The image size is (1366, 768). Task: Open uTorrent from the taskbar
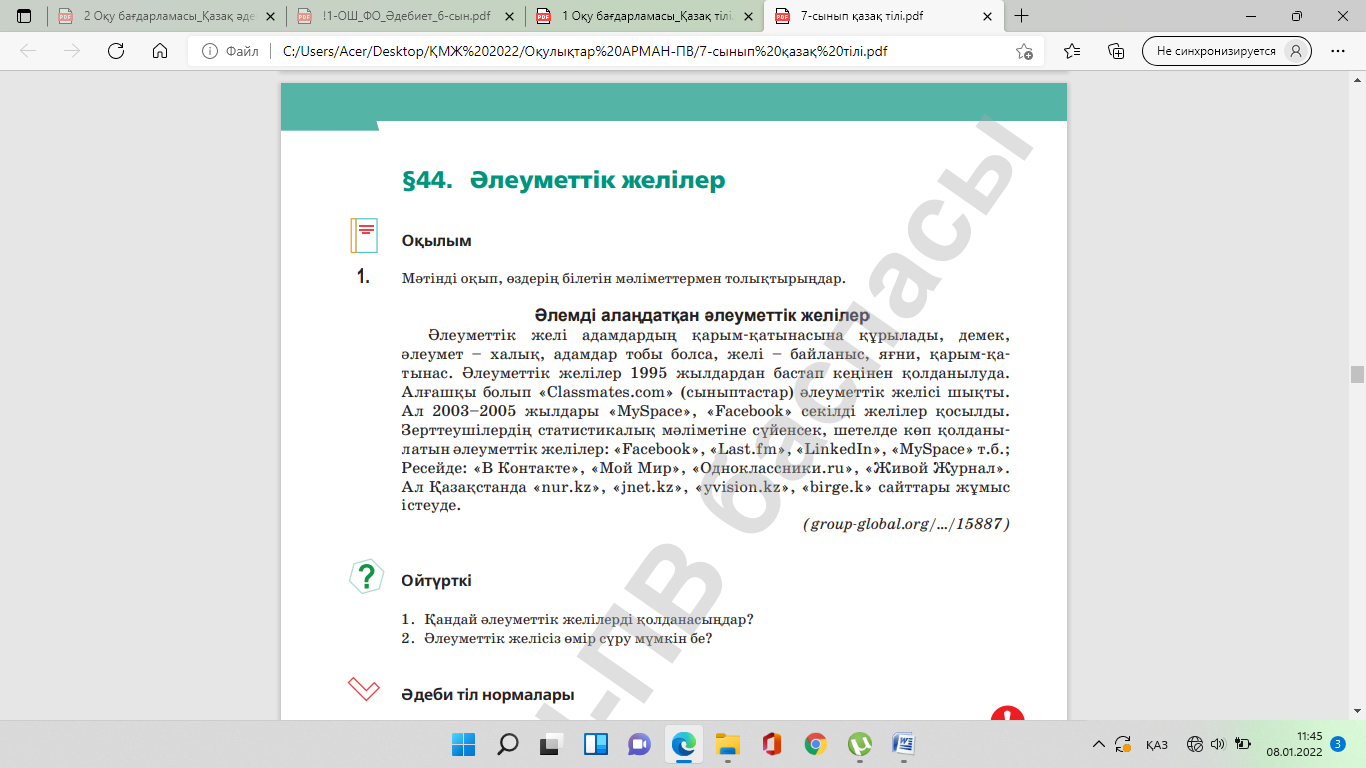(859, 744)
